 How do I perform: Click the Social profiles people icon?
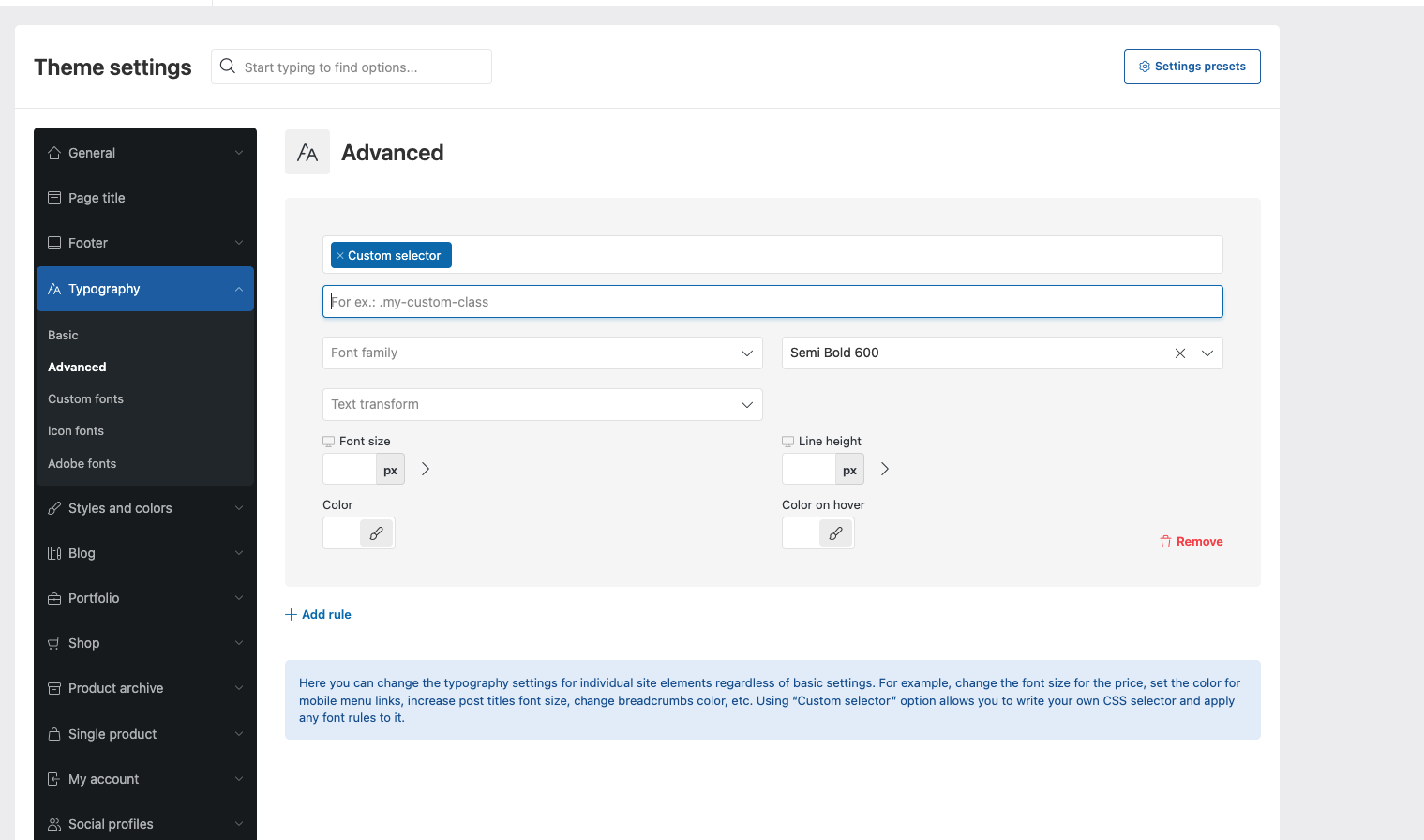54,824
